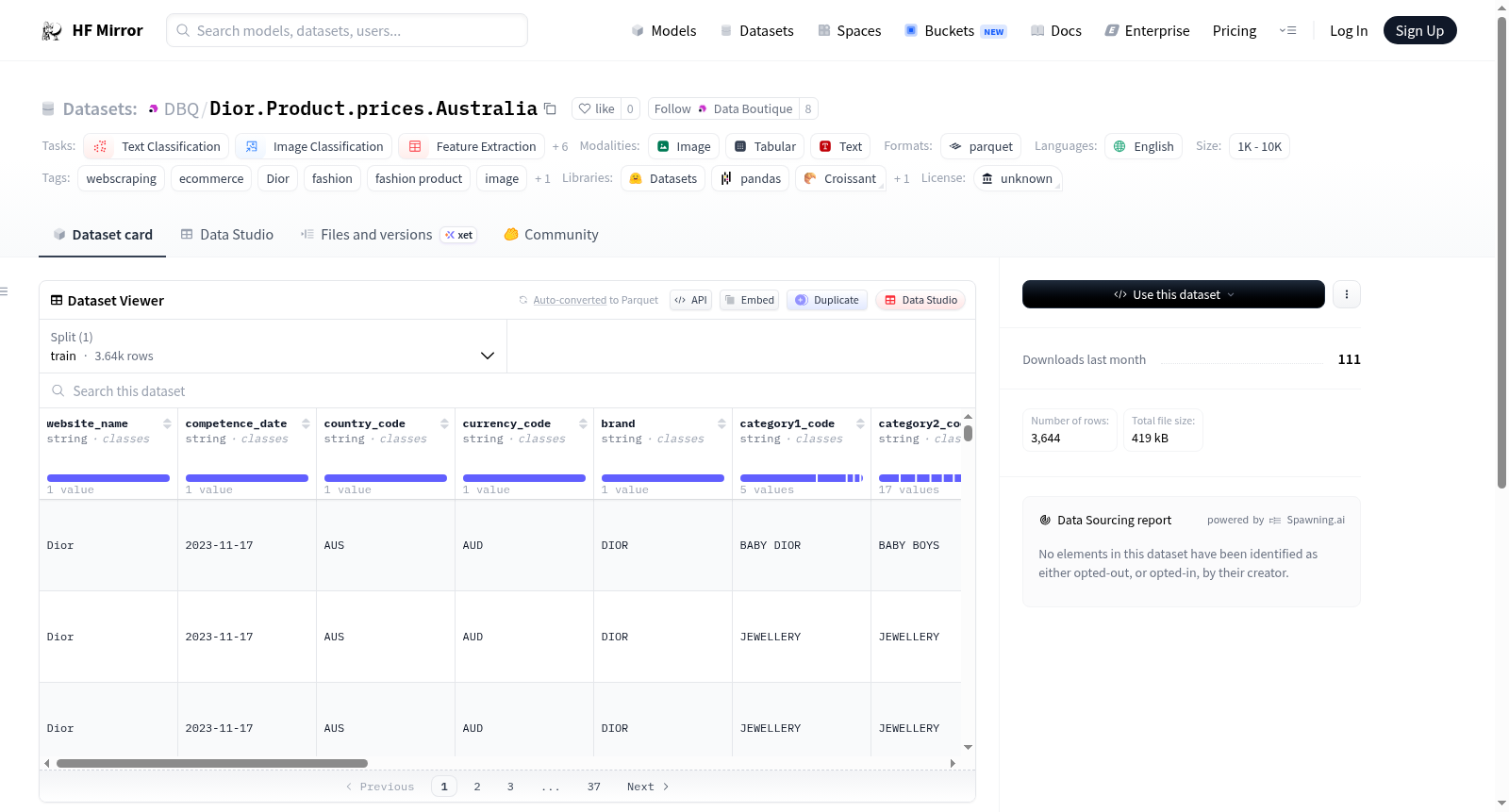Image resolution: width=1509 pixels, height=812 pixels.
Task: Sort the category1_code column
Action: point(860,423)
